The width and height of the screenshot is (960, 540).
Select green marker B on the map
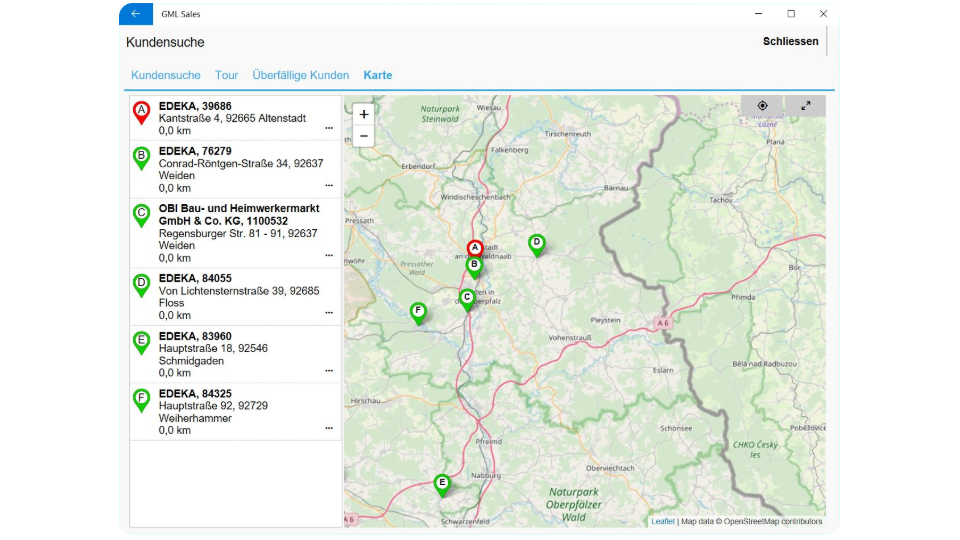point(474,268)
